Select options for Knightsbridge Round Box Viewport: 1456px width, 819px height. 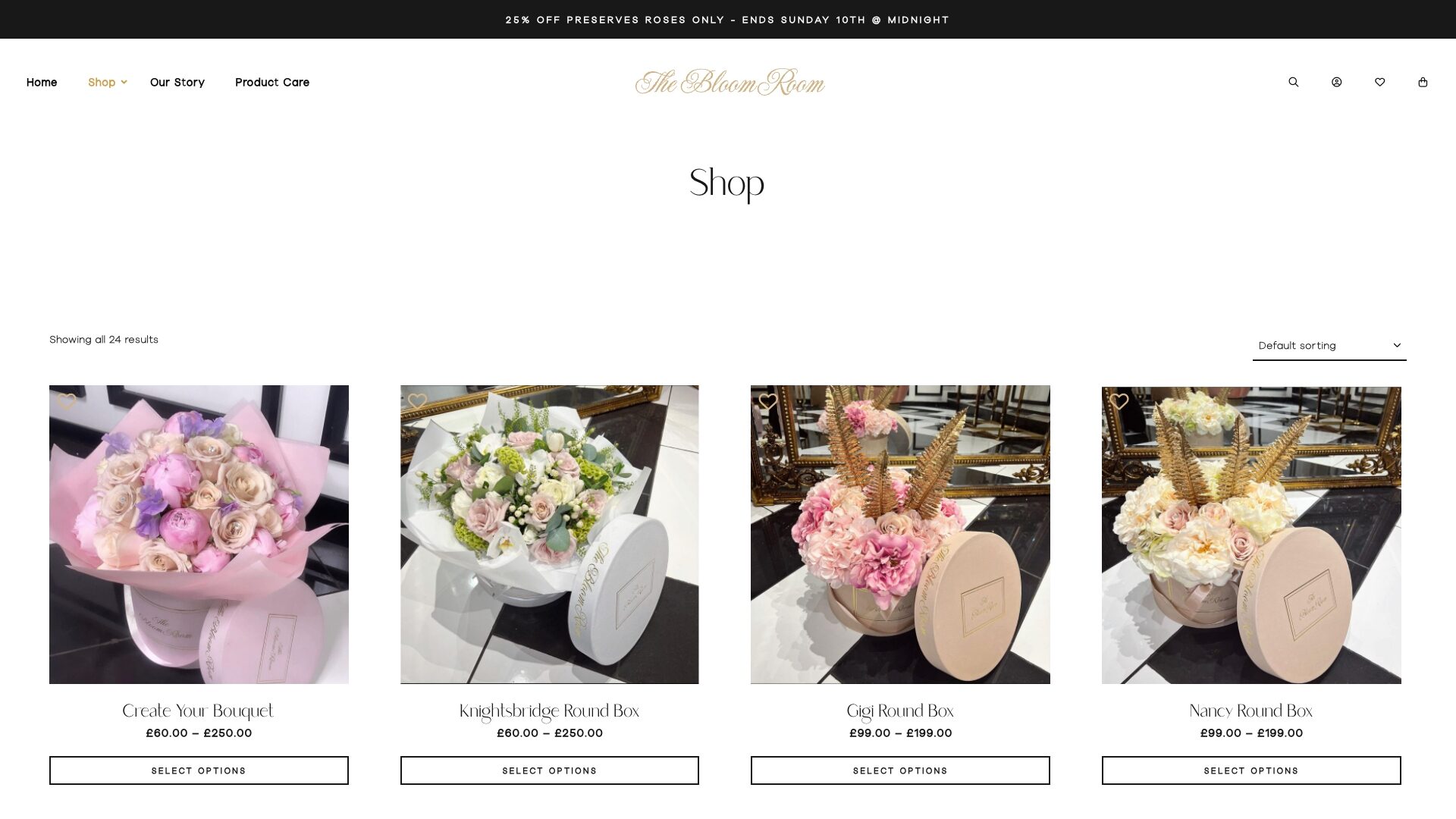point(550,770)
